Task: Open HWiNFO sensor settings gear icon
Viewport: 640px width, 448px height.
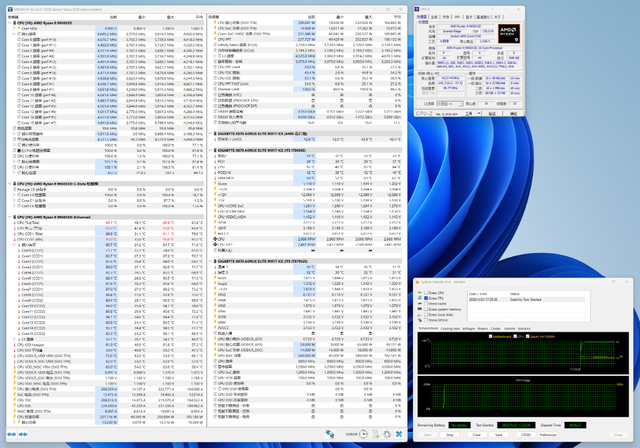Action: 387,434
